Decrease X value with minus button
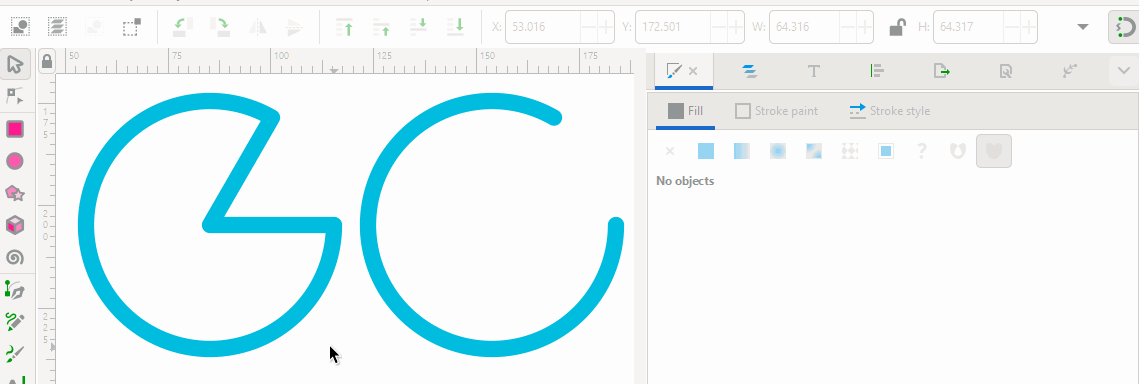The width and height of the screenshot is (1139, 384). (x=588, y=28)
